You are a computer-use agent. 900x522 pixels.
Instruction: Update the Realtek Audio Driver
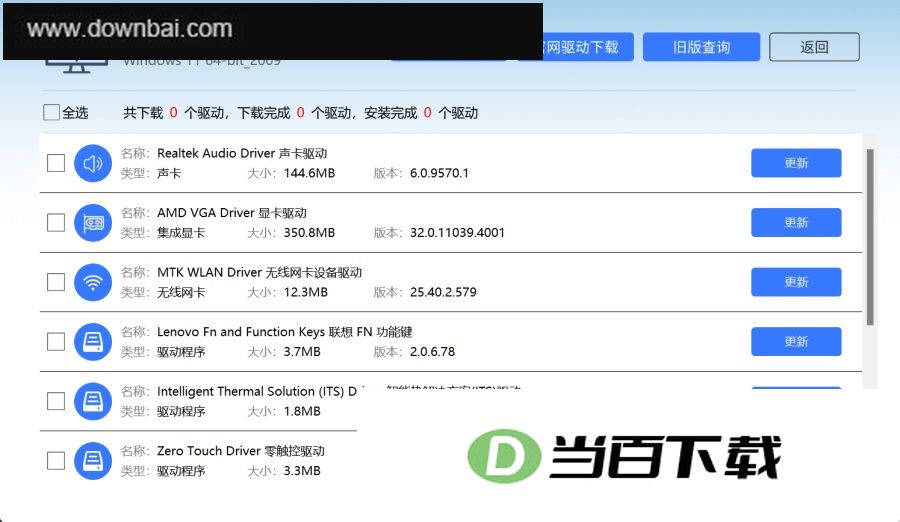coord(796,163)
